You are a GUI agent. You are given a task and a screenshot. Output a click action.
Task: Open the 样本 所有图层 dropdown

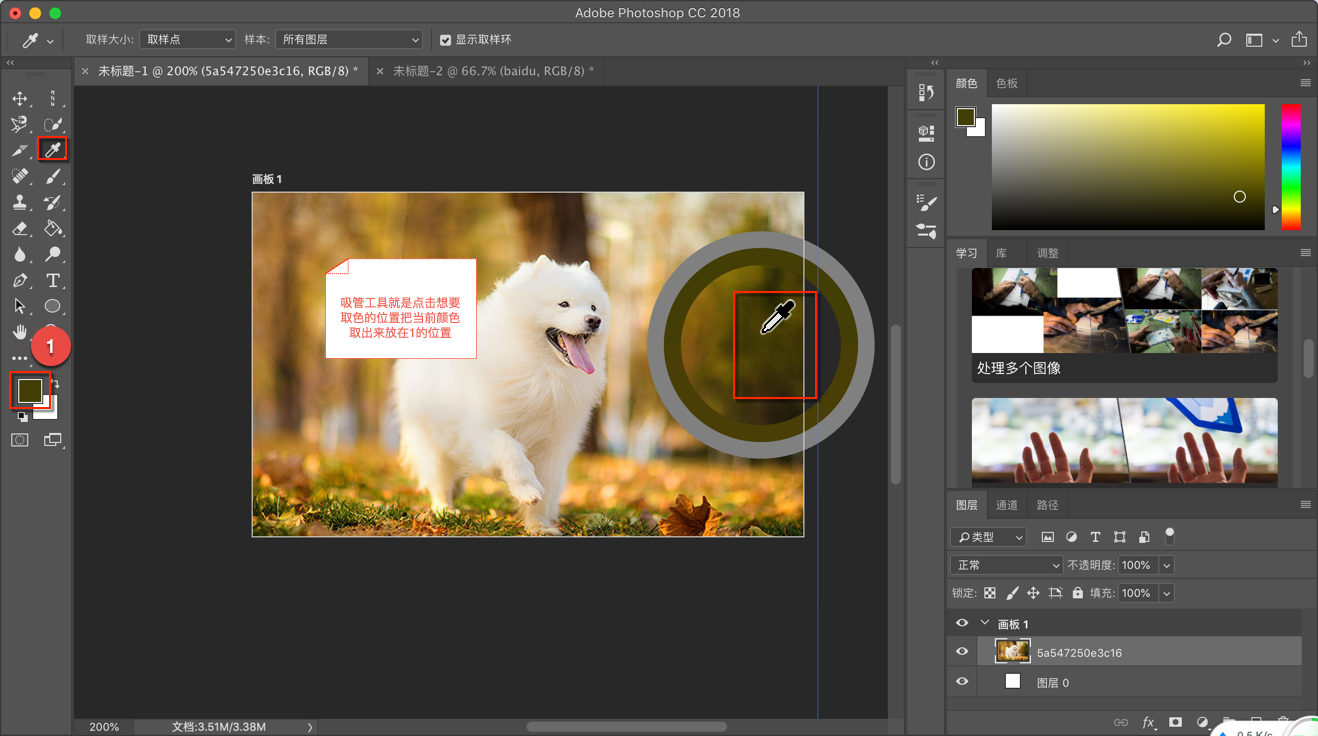[348, 40]
